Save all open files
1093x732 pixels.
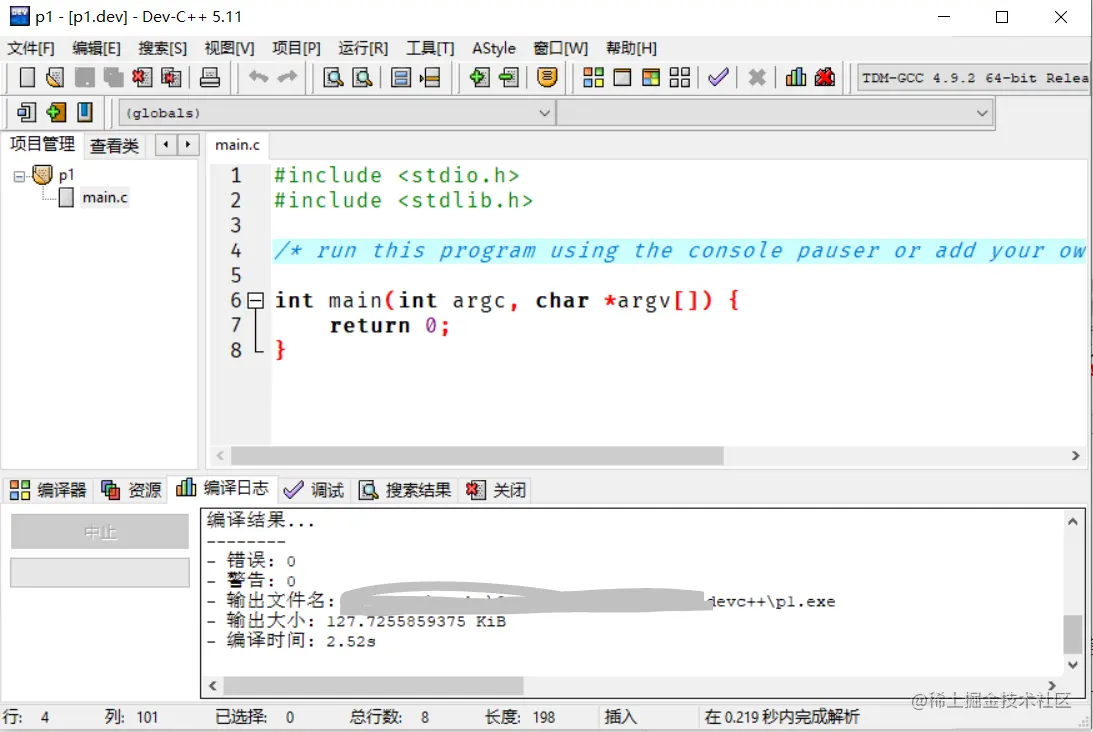[x=113, y=77]
